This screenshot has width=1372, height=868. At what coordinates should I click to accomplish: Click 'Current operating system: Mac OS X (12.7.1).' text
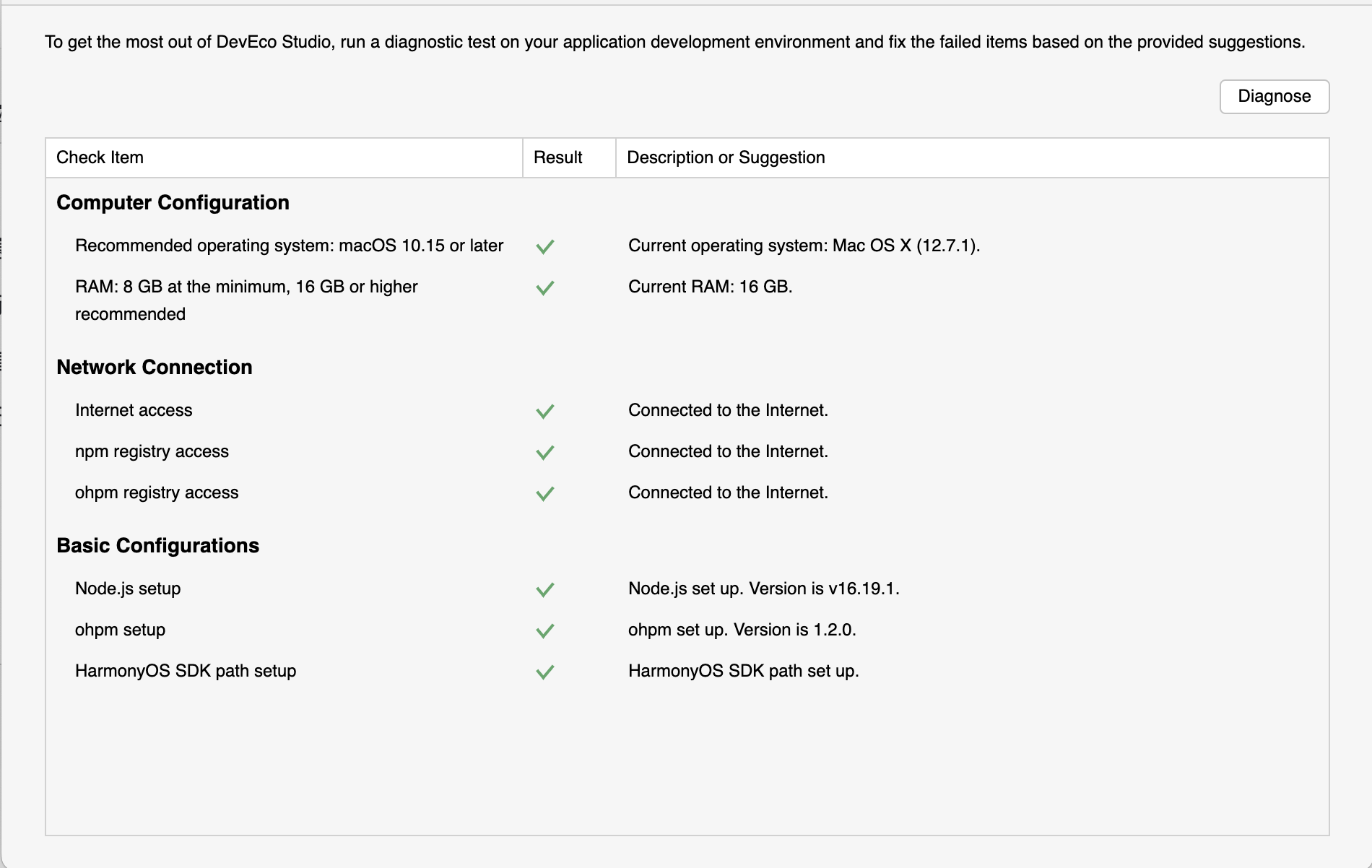click(x=804, y=246)
